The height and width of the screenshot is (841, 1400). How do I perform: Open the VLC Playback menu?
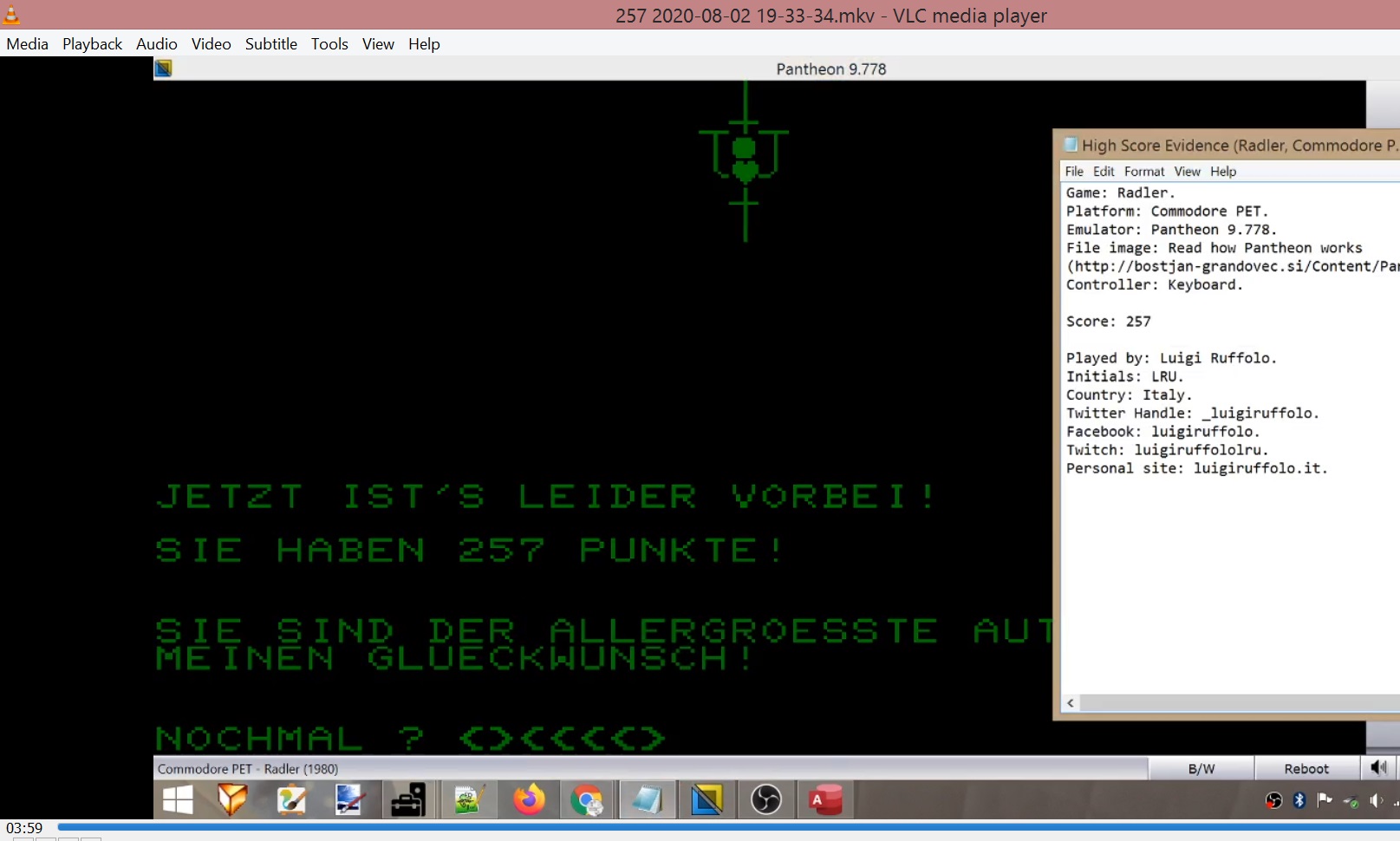pyautogui.click(x=92, y=44)
